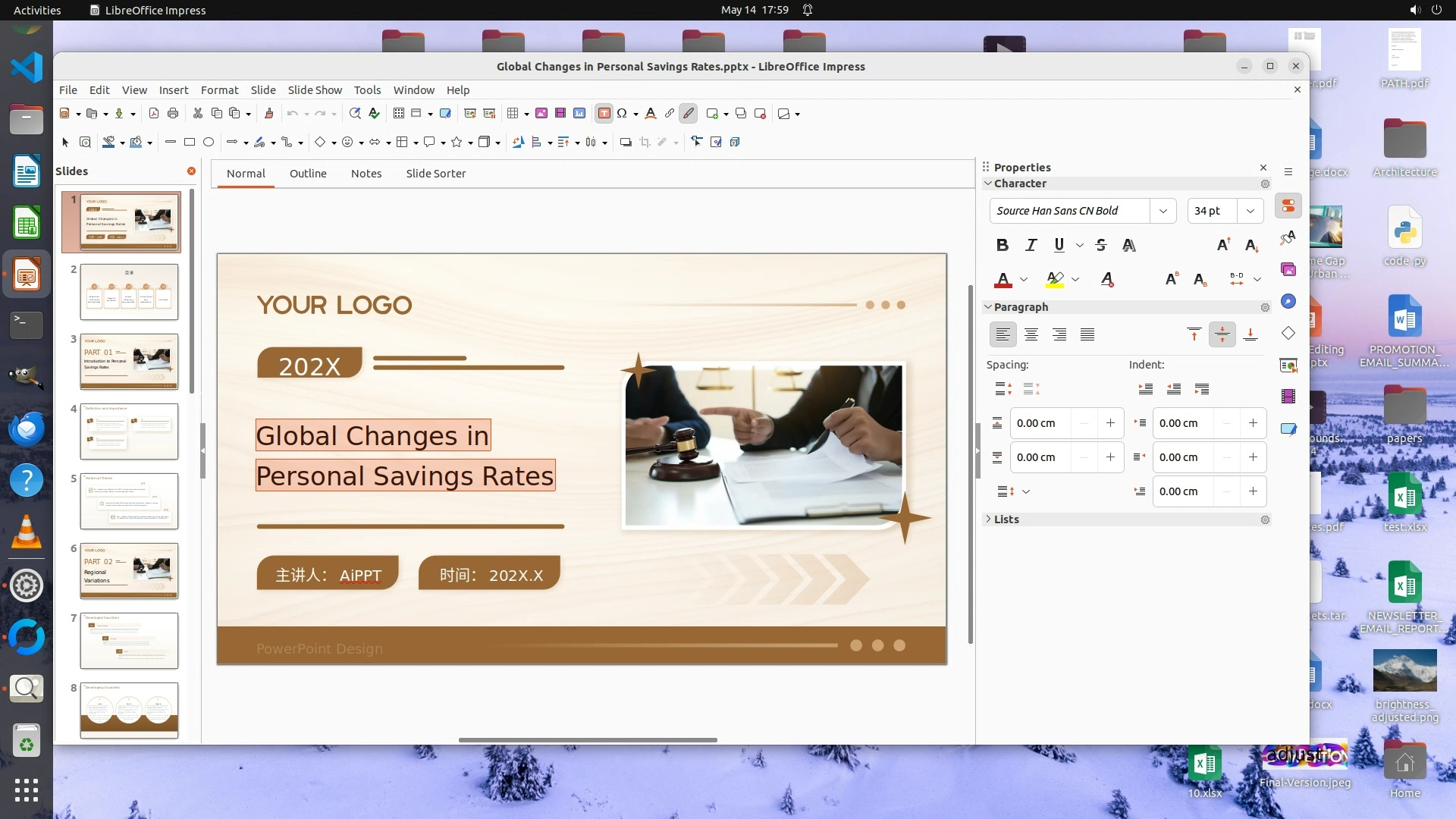Viewport: 1456px width, 819px height.
Task: Switch to the Slide Sorter tab
Action: click(435, 174)
